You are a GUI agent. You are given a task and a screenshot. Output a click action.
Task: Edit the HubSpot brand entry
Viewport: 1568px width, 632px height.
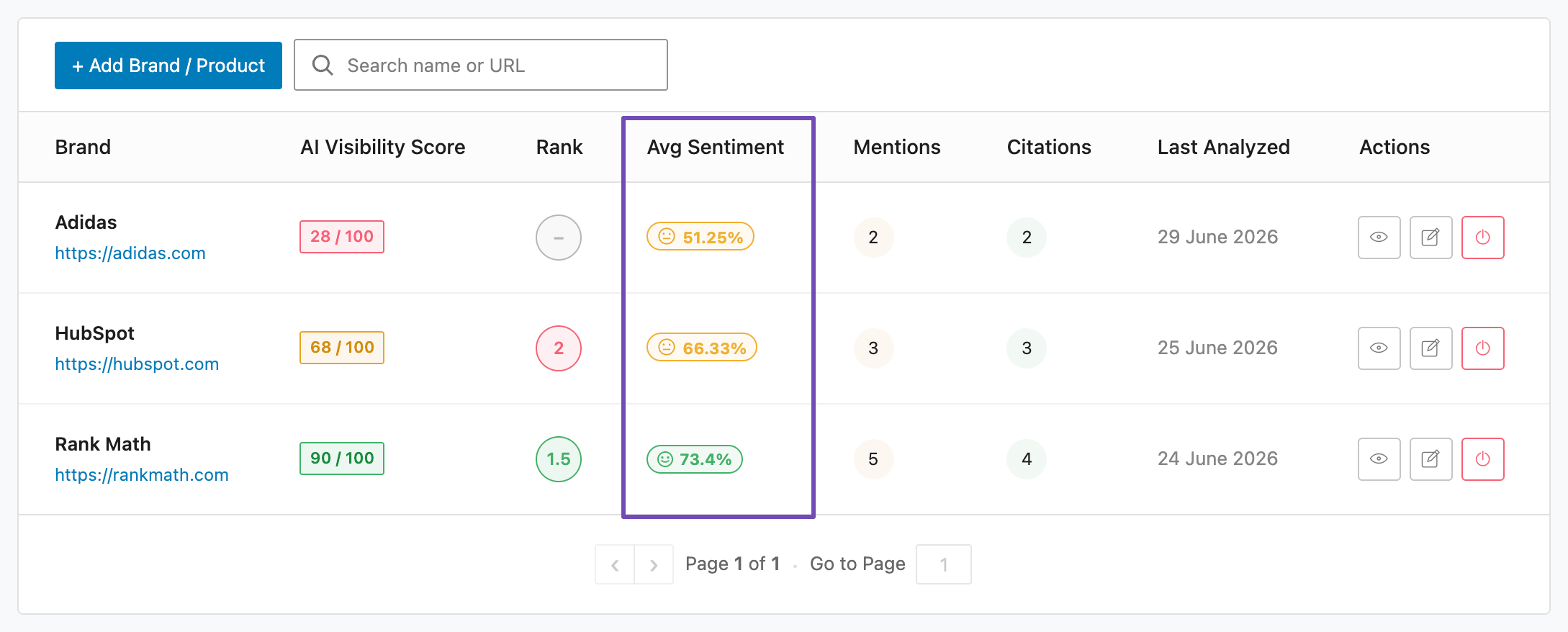coord(1430,348)
